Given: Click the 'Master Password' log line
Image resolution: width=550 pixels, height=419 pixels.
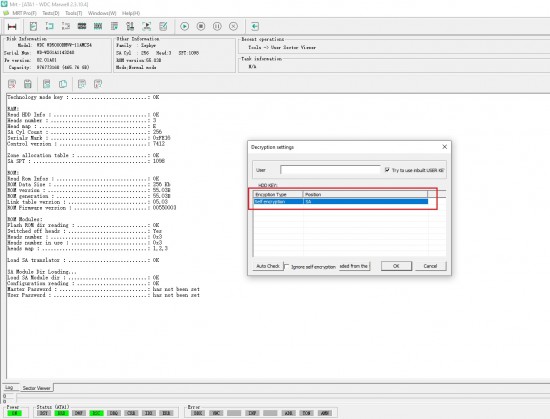Looking at the screenshot, I should point(103,289).
